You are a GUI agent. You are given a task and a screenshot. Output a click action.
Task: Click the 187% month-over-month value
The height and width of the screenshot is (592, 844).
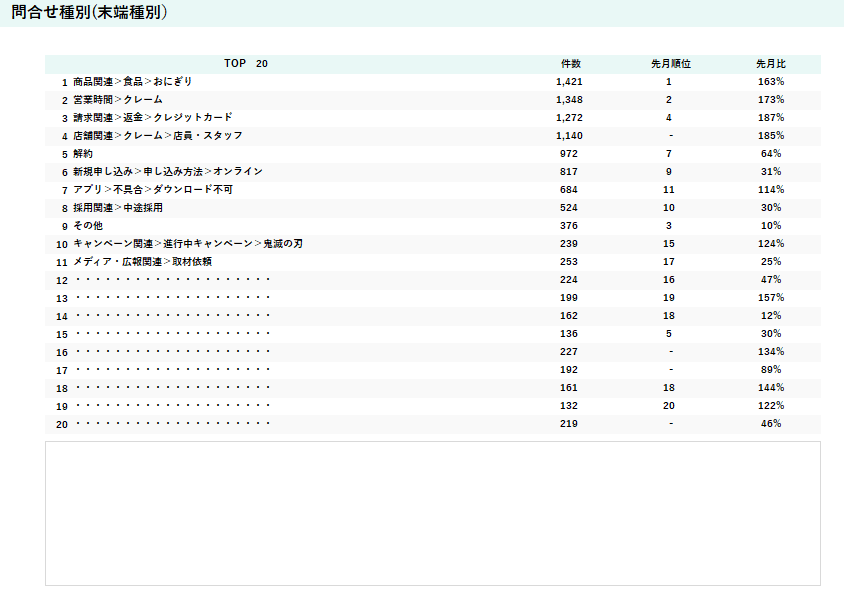point(770,117)
